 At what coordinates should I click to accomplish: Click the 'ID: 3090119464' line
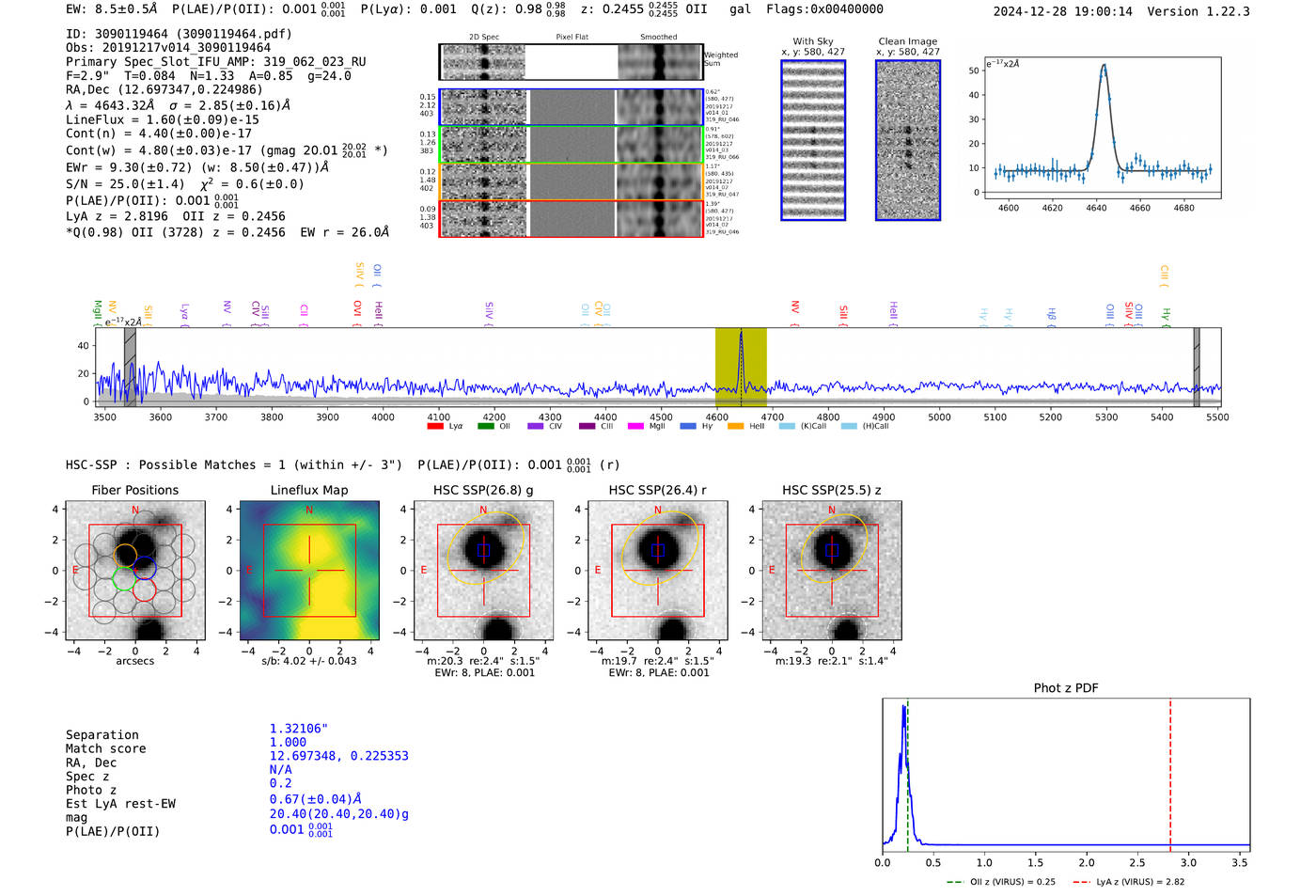tap(179, 34)
